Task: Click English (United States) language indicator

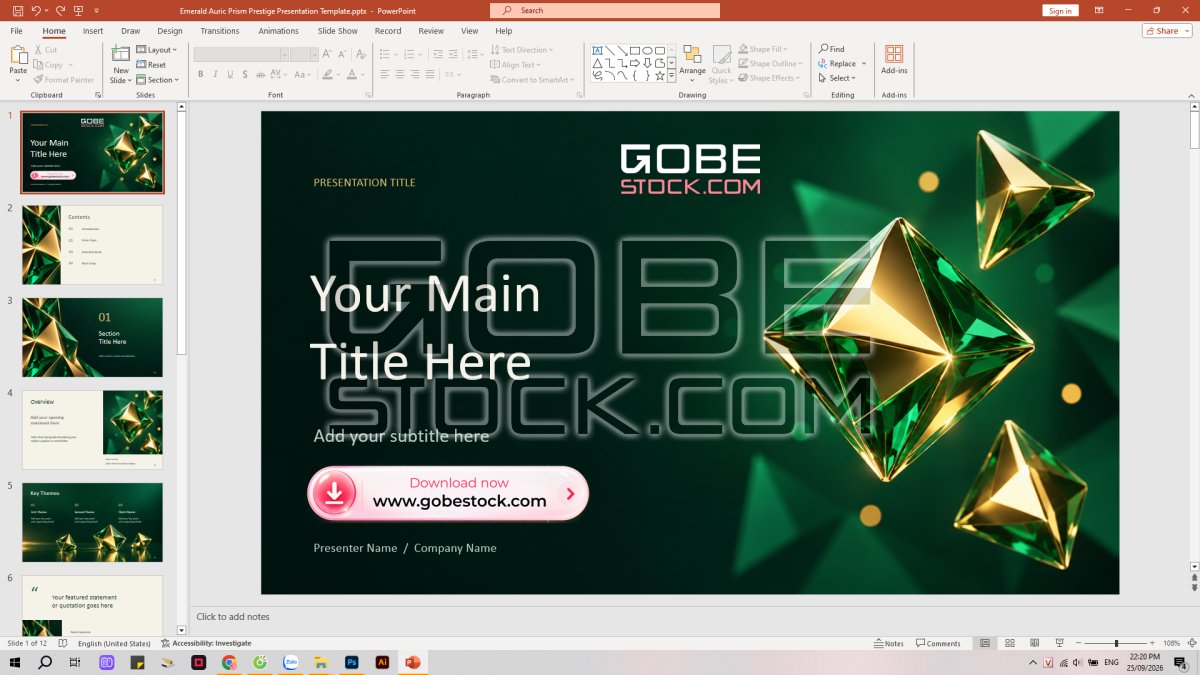Action: point(115,643)
